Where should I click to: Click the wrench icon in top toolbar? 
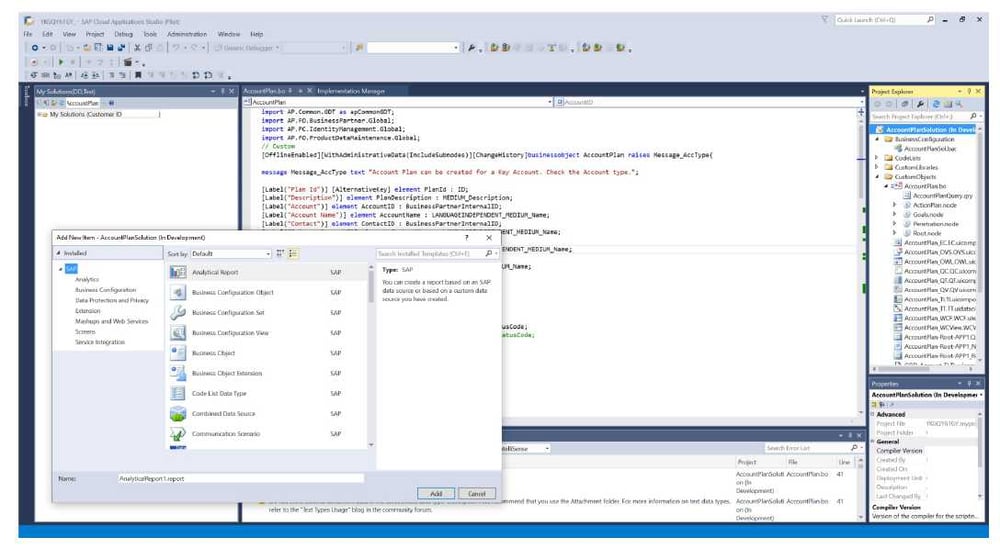coord(472,48)
